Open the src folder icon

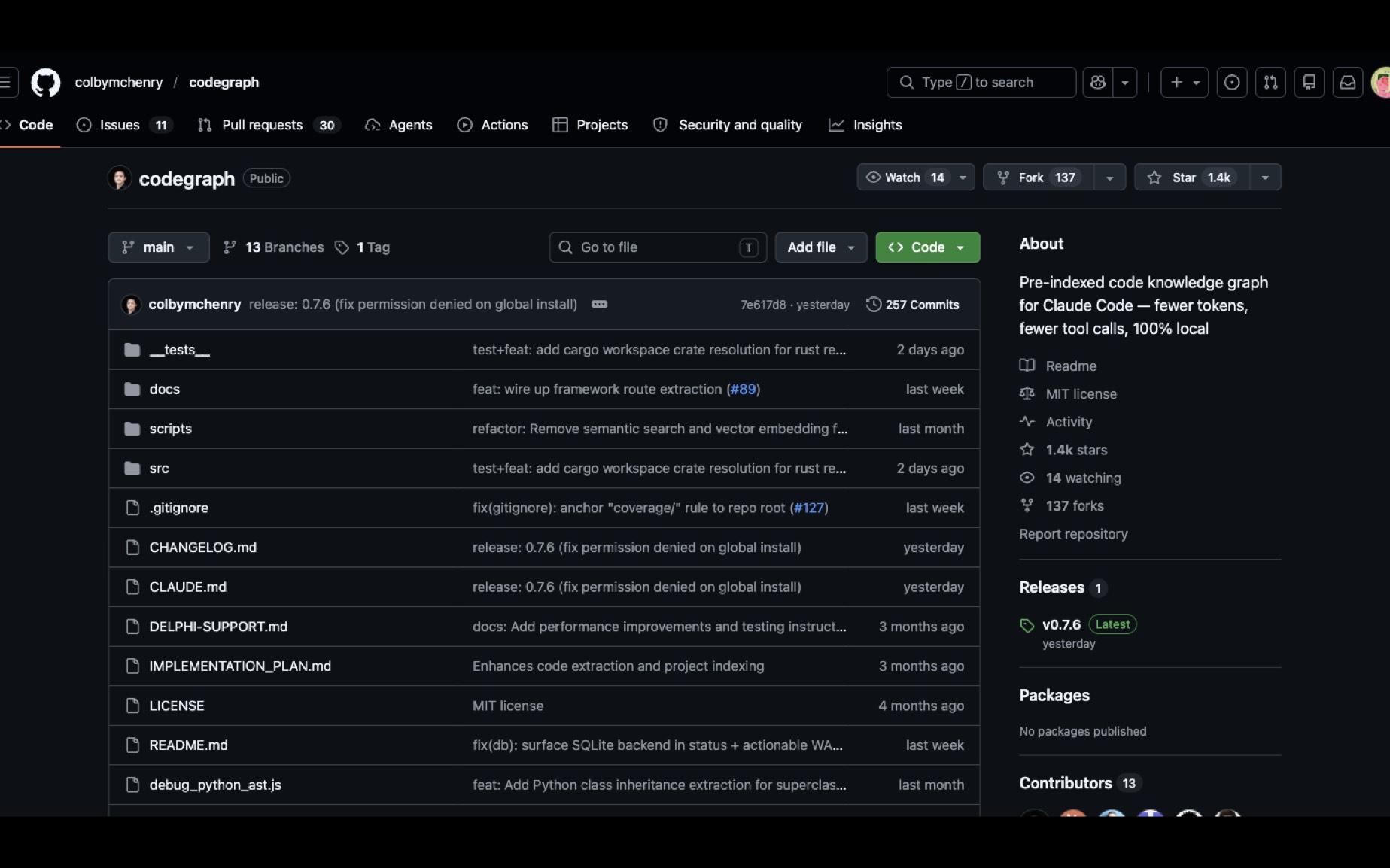tap(132, 468)
